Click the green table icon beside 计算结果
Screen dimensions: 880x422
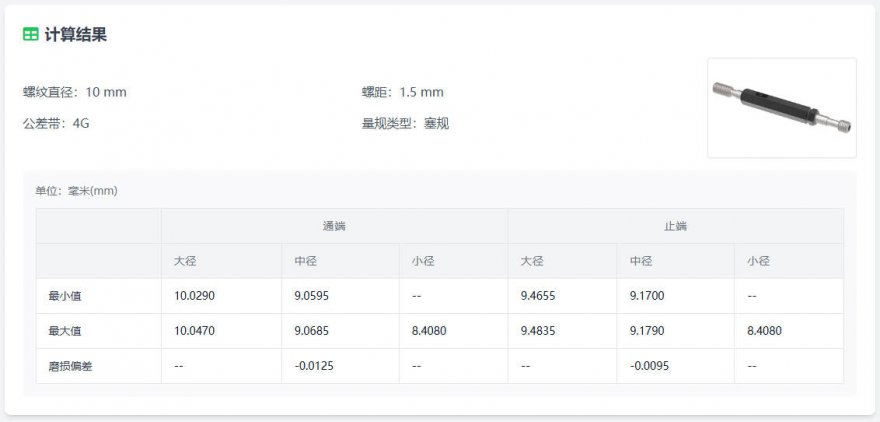coord(31,34)
